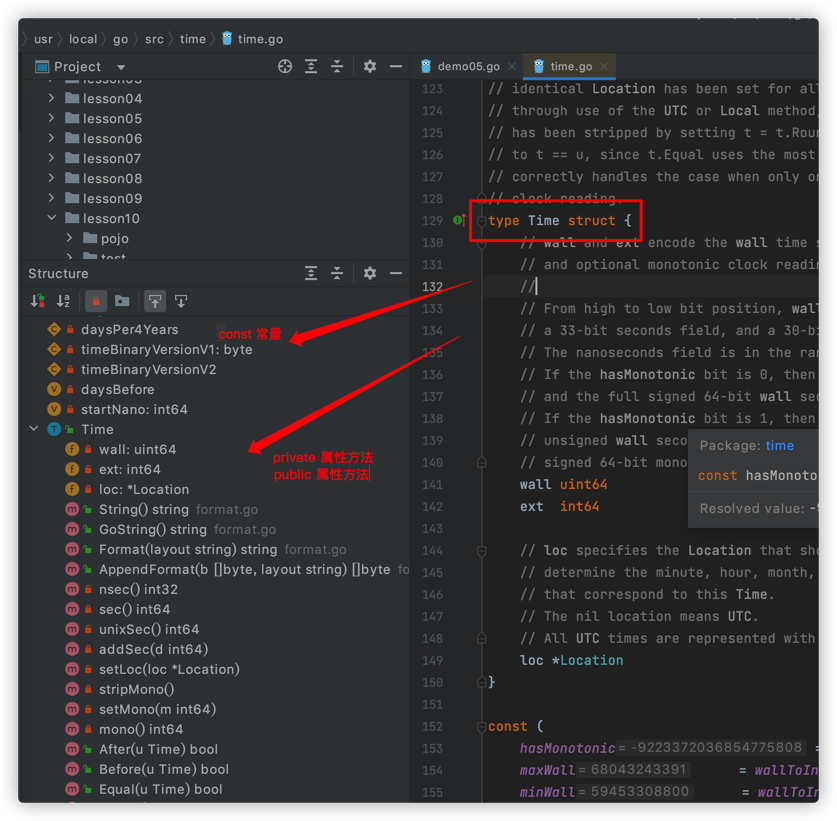This screenshot has width=837, height=821.
Task: Click the field icon beside loc: *Location
Action: tap(72, 490)
